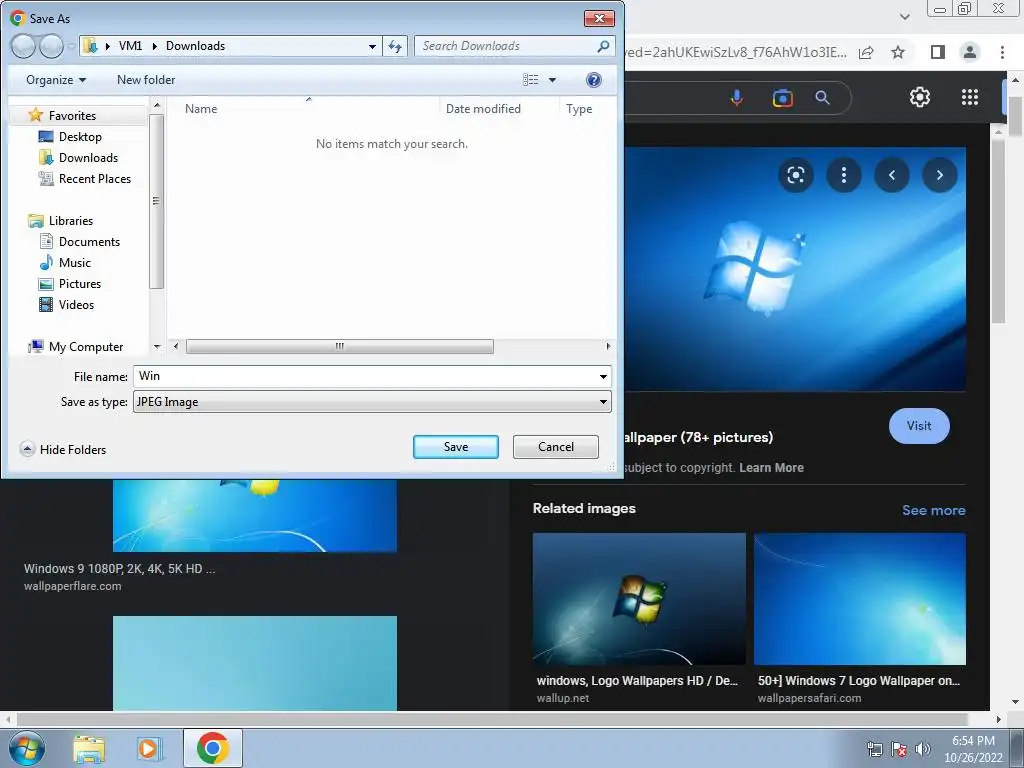
Task: Click the search magnifier in Save As dialog
Action: tap(603, 46)
